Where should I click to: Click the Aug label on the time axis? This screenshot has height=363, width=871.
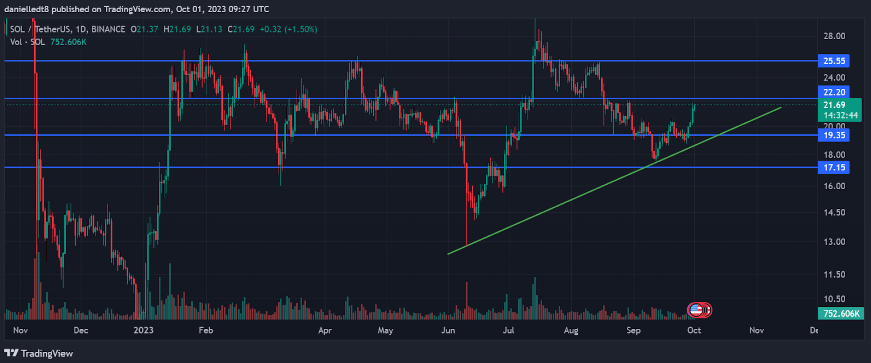pyautogui.click(x=570, y=330)
